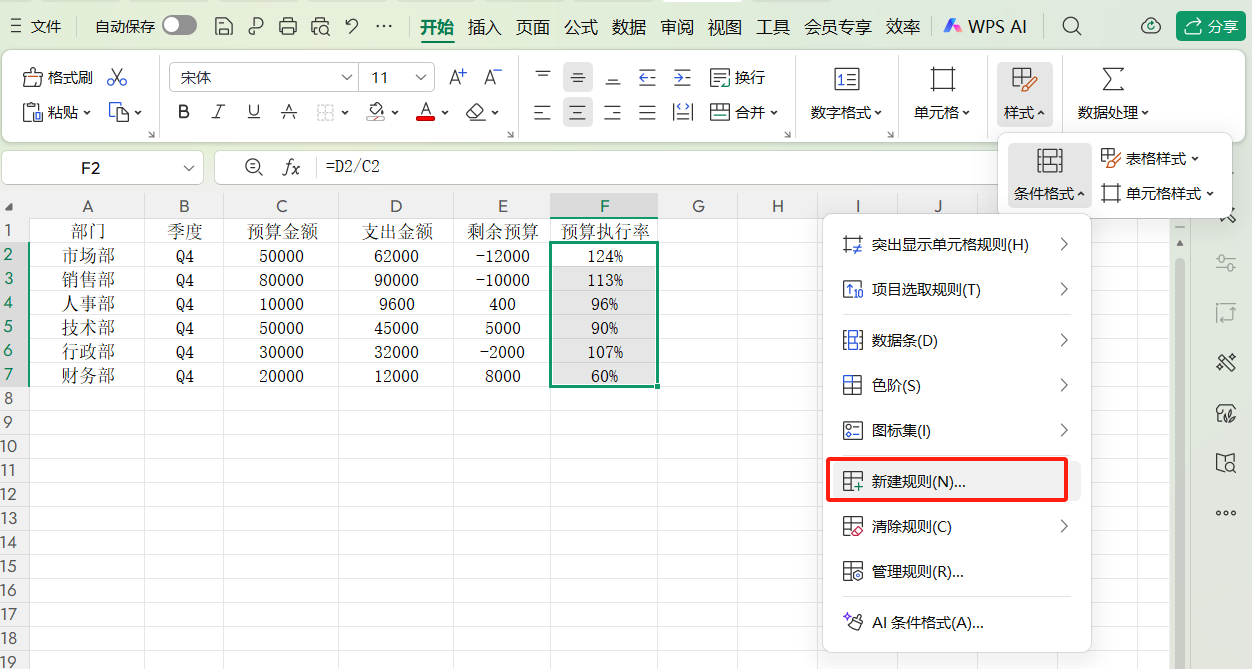Click the red font color swatch

click(x=425, y=112)
